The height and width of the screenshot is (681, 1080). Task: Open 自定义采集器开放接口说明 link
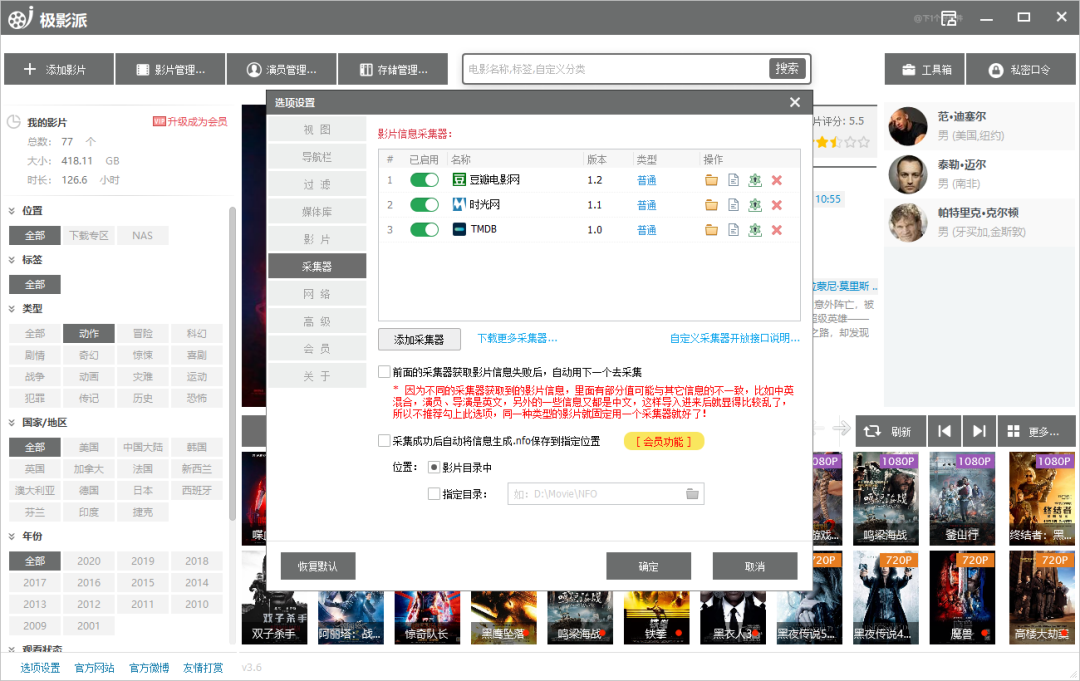pos(735,338)
